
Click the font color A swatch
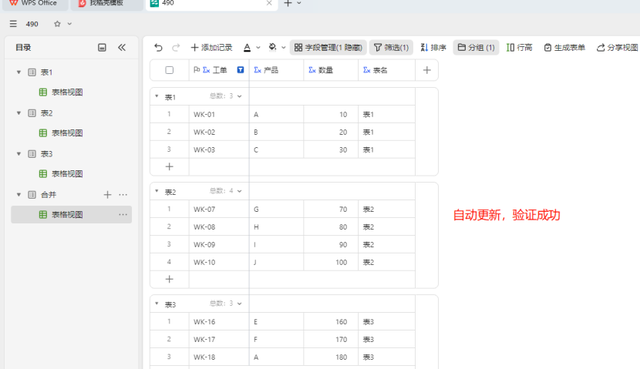247,48
